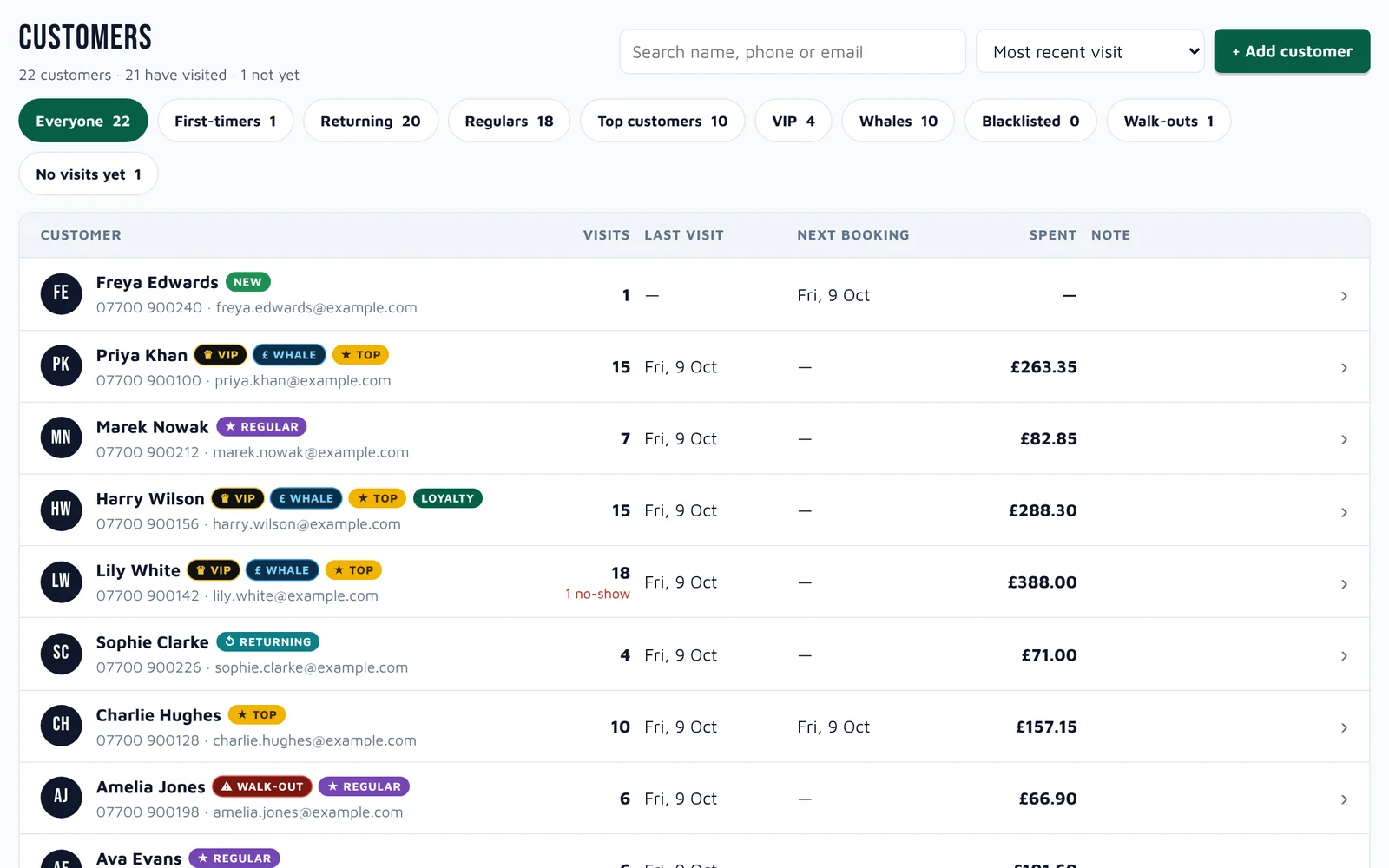
Task: Click Marek Nowak's MN avatar
Action: pyautogui.click(x=61, y=437)
